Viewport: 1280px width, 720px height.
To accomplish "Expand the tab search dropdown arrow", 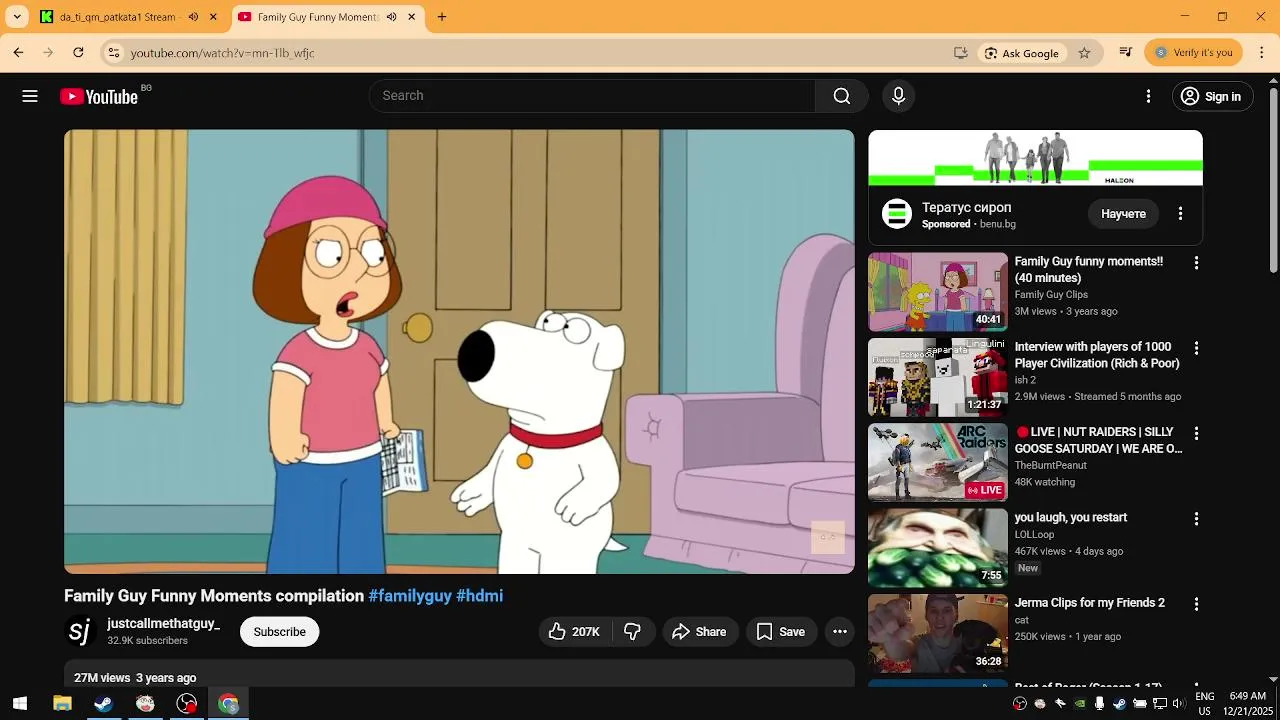I will click(x=16, y=17).
